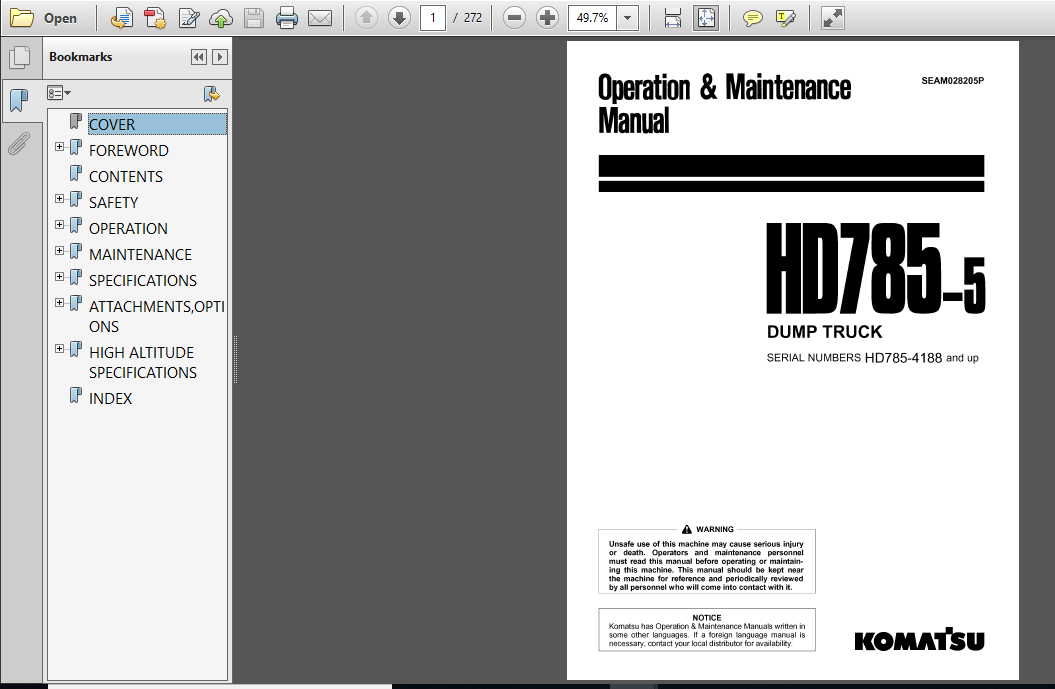Image resolution: width=1055 pixels, height=689 pixels.
Task: Zoom out with the minus button
Action: pos(514,18)
